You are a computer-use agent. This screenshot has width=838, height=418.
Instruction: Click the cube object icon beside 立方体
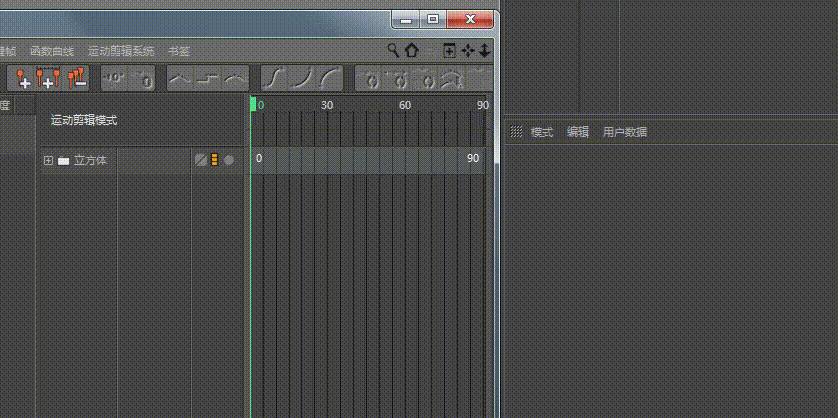[x=64, y=160]
